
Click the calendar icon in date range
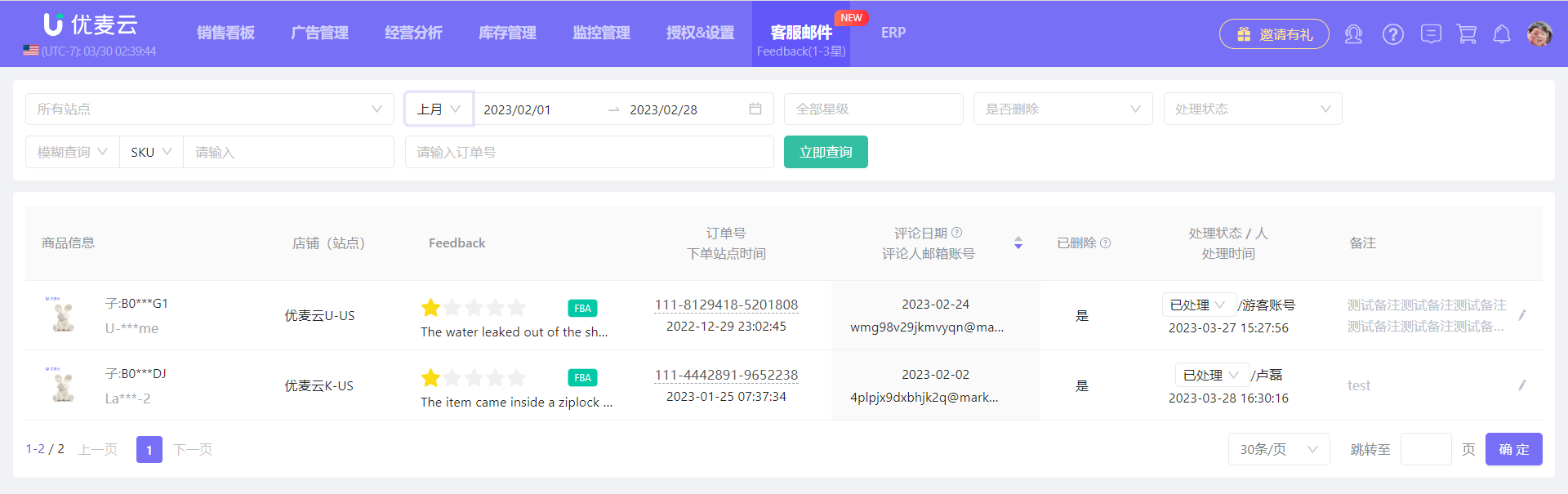755,109
